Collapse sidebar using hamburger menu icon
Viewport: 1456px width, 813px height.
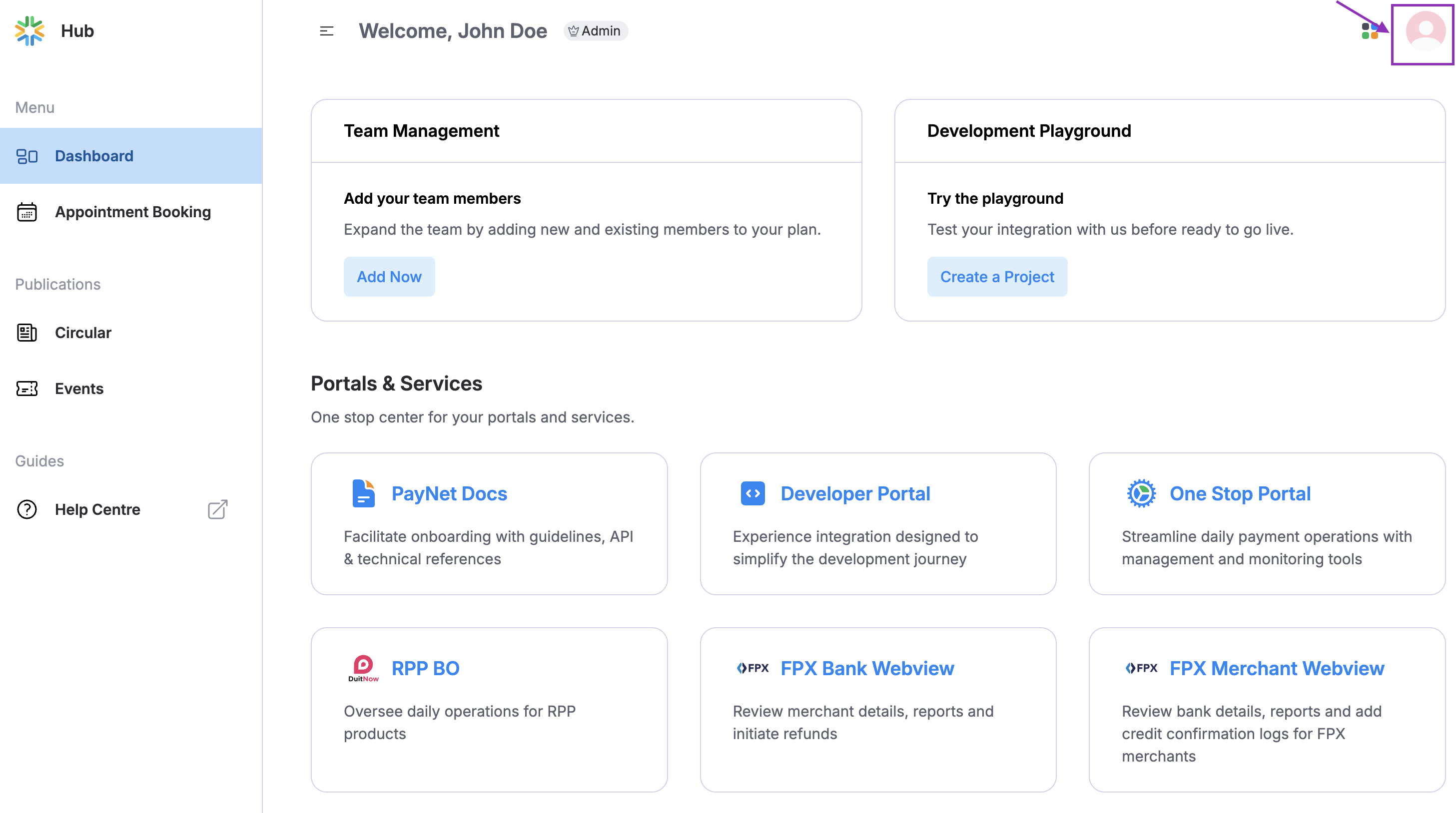tap(326, 31)
